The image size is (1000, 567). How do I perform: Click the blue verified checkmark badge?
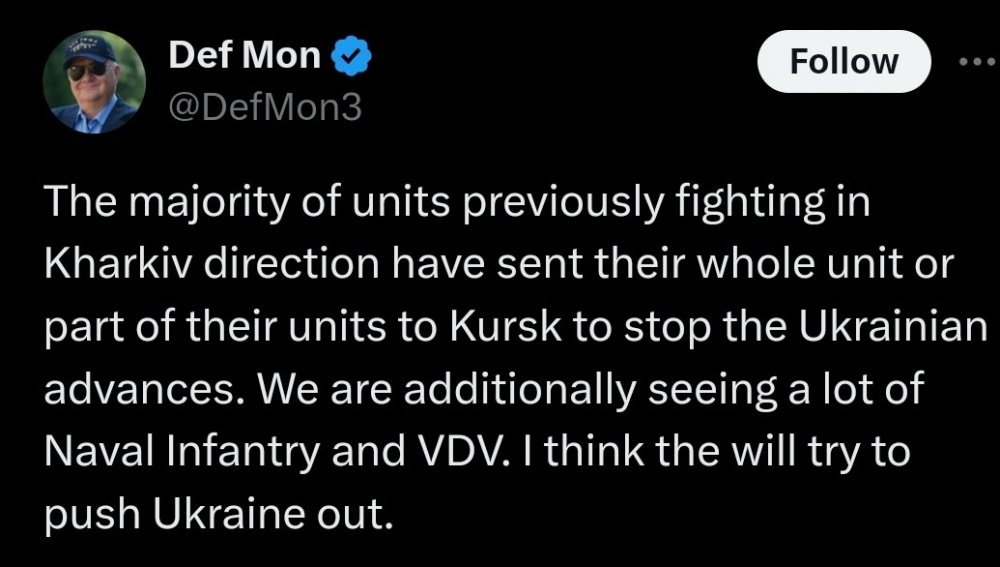coord(352,58)
